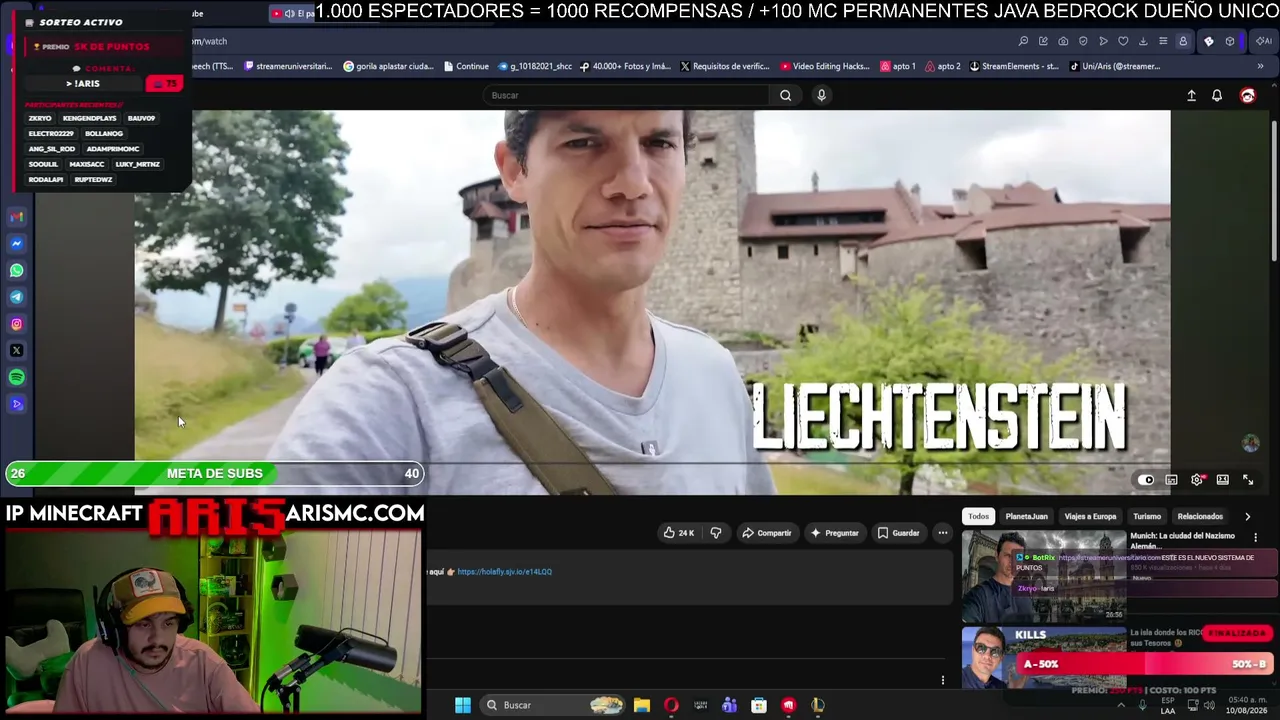1280x720 pixels.
Task: Open Spotify in the browser sidebar
Action: coord(17,377)
